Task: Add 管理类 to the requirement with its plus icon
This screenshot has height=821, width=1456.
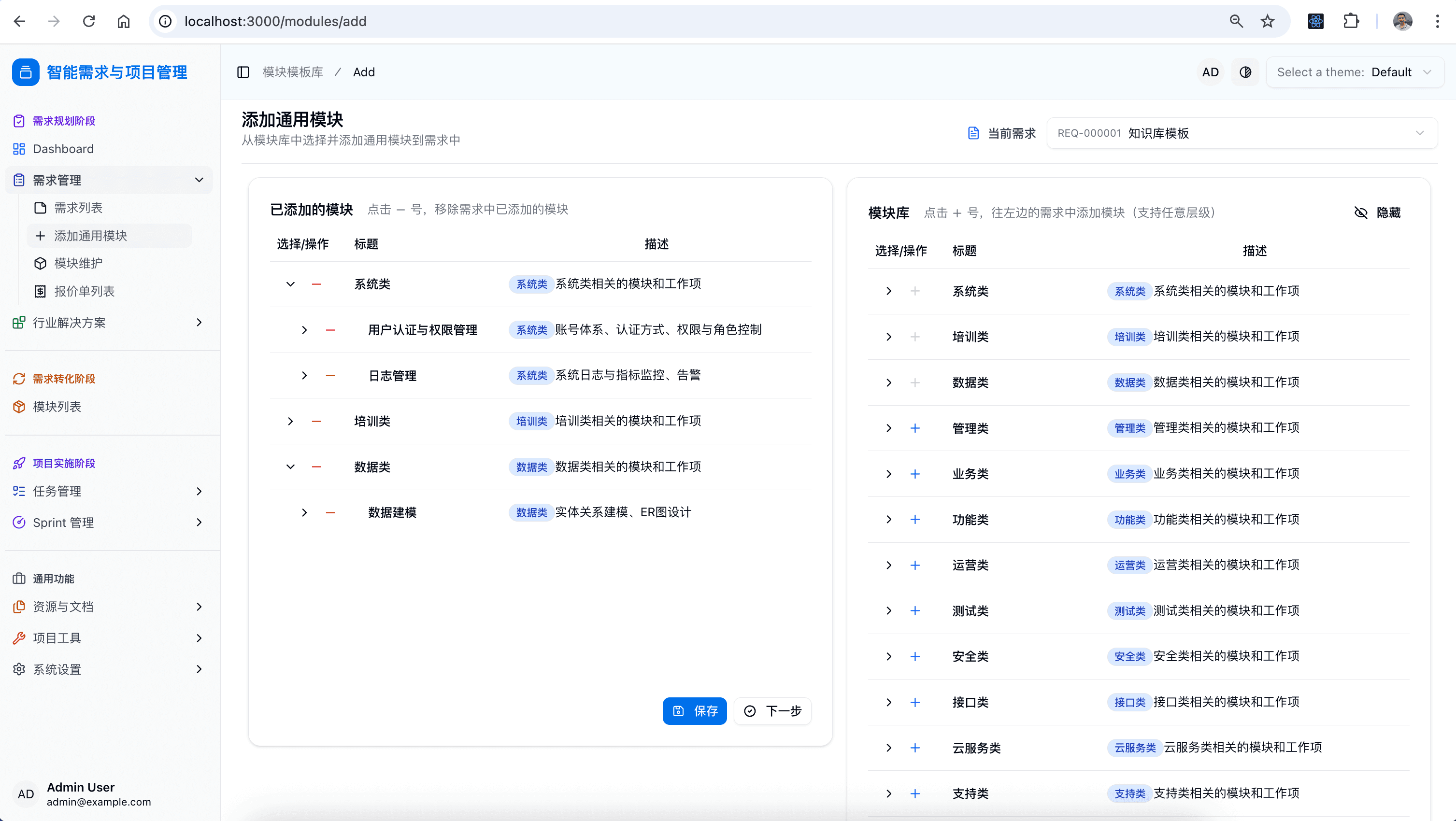Action: (915, 428)
